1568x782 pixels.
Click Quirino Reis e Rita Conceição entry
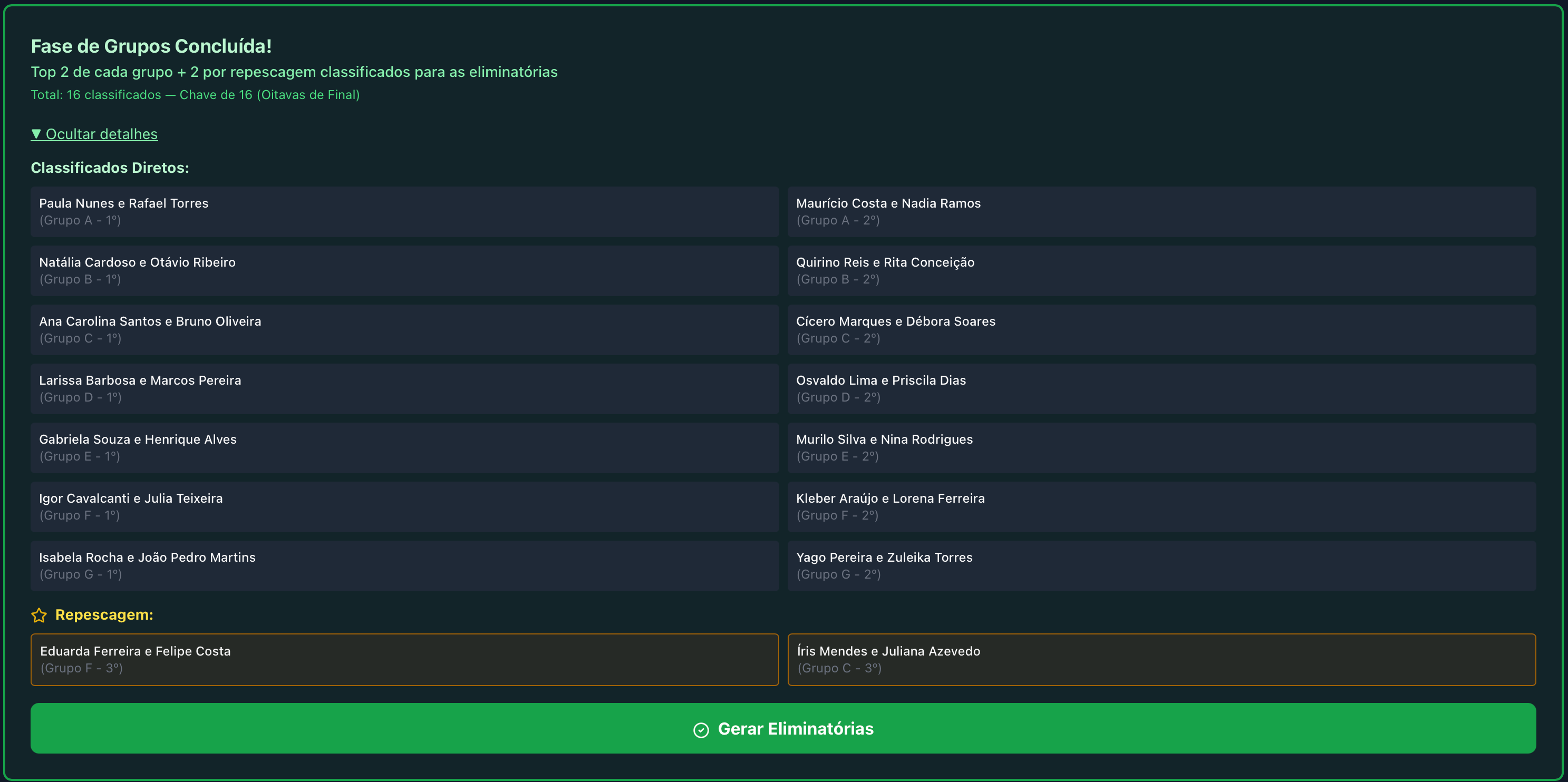1161,271
